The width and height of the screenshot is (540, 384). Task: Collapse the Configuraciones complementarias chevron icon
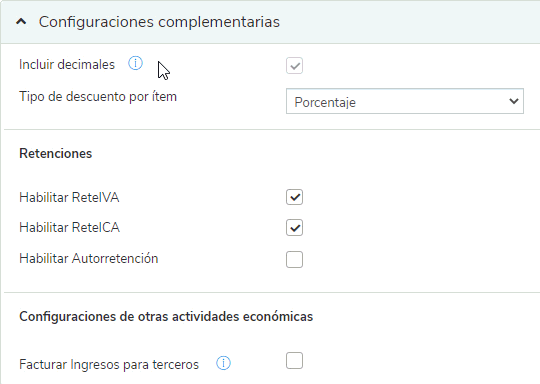pos(21,22)
